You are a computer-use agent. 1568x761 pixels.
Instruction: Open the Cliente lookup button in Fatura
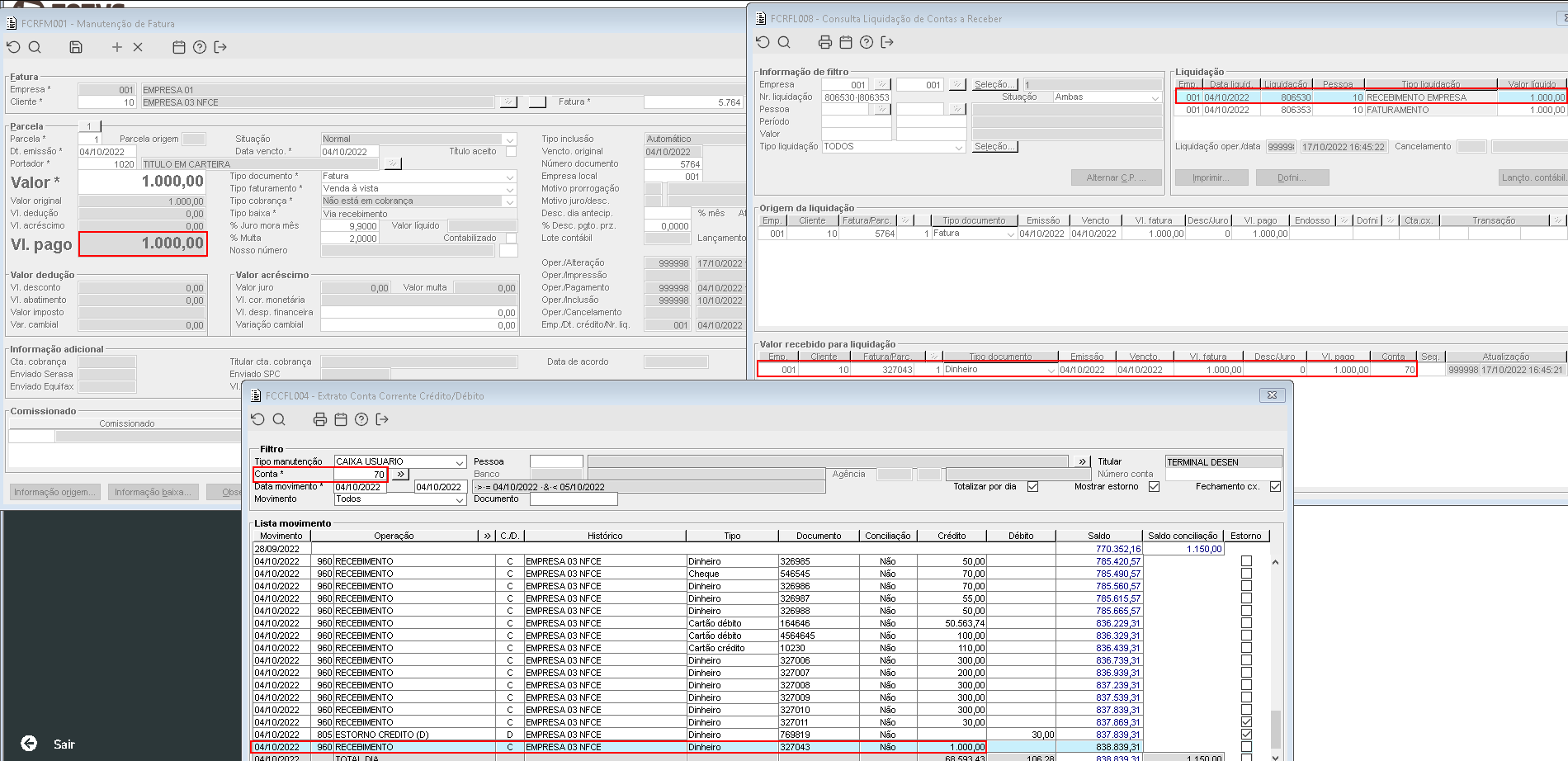[508, 102]
